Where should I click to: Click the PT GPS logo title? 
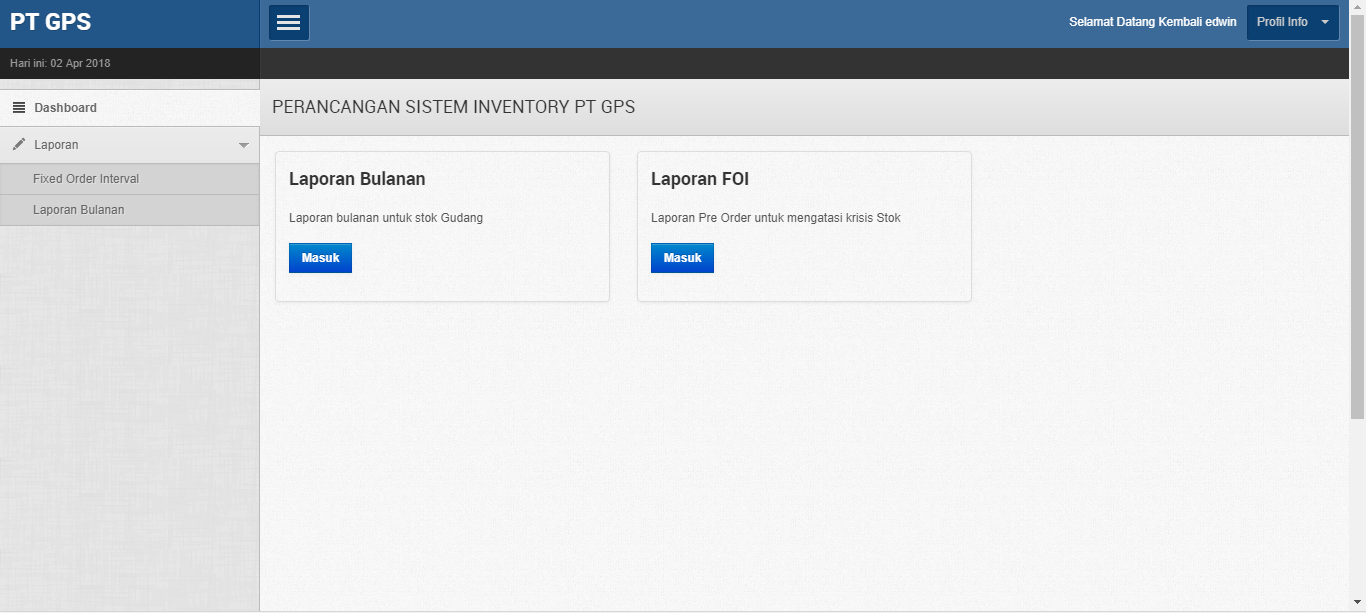click(51, 22)
